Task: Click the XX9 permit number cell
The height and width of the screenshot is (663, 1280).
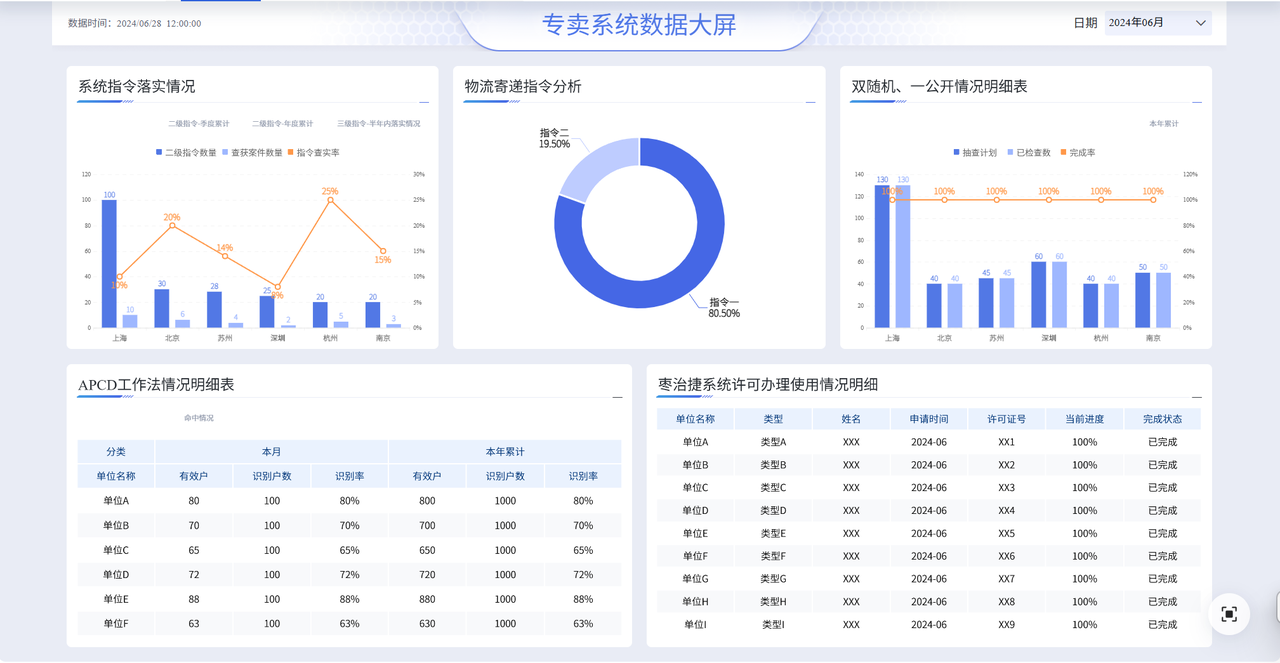Action: pyautogui.click(x=1007, y=625)
